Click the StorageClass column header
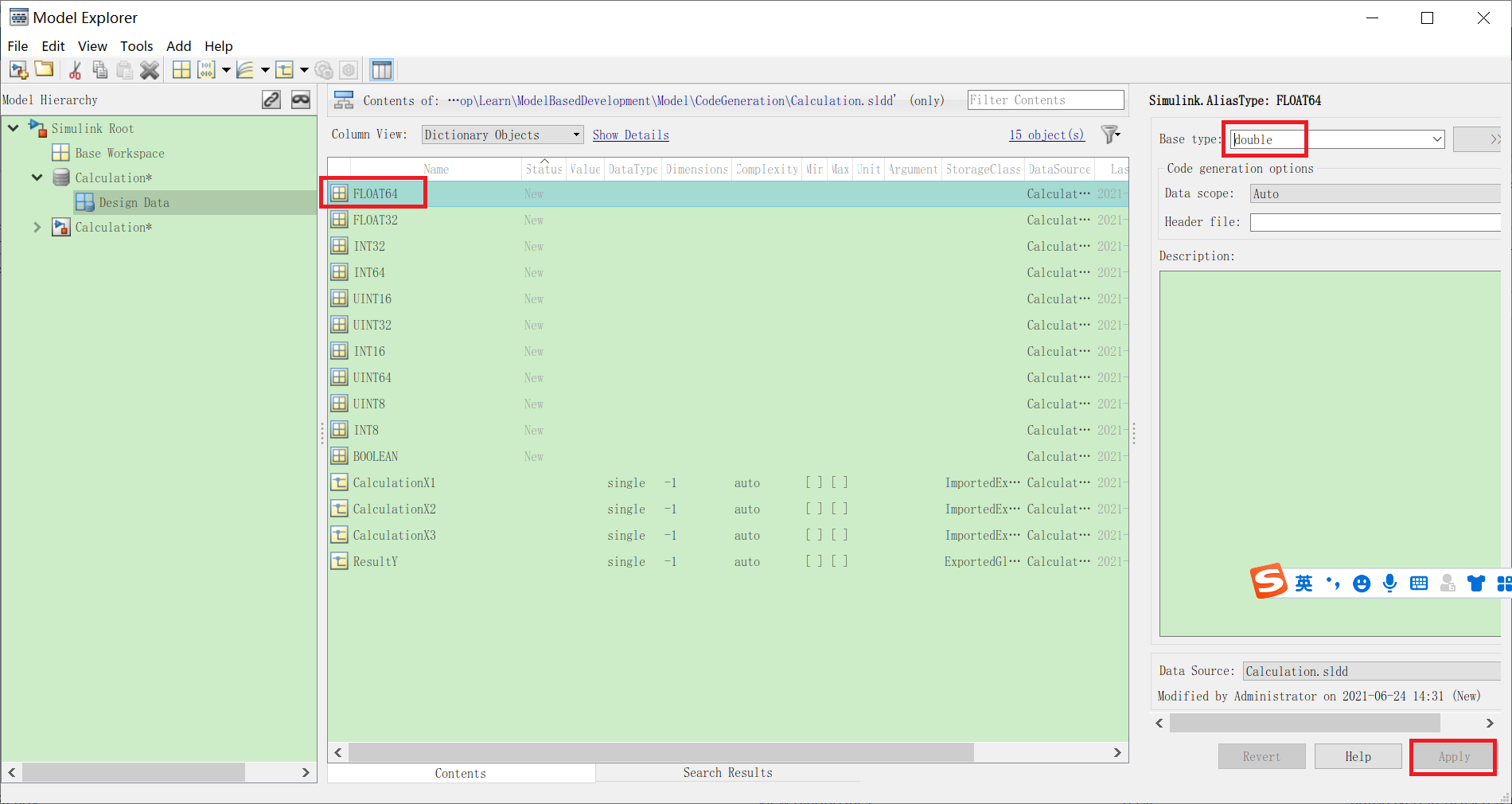 pyautogui.click(x=983, y=169)
